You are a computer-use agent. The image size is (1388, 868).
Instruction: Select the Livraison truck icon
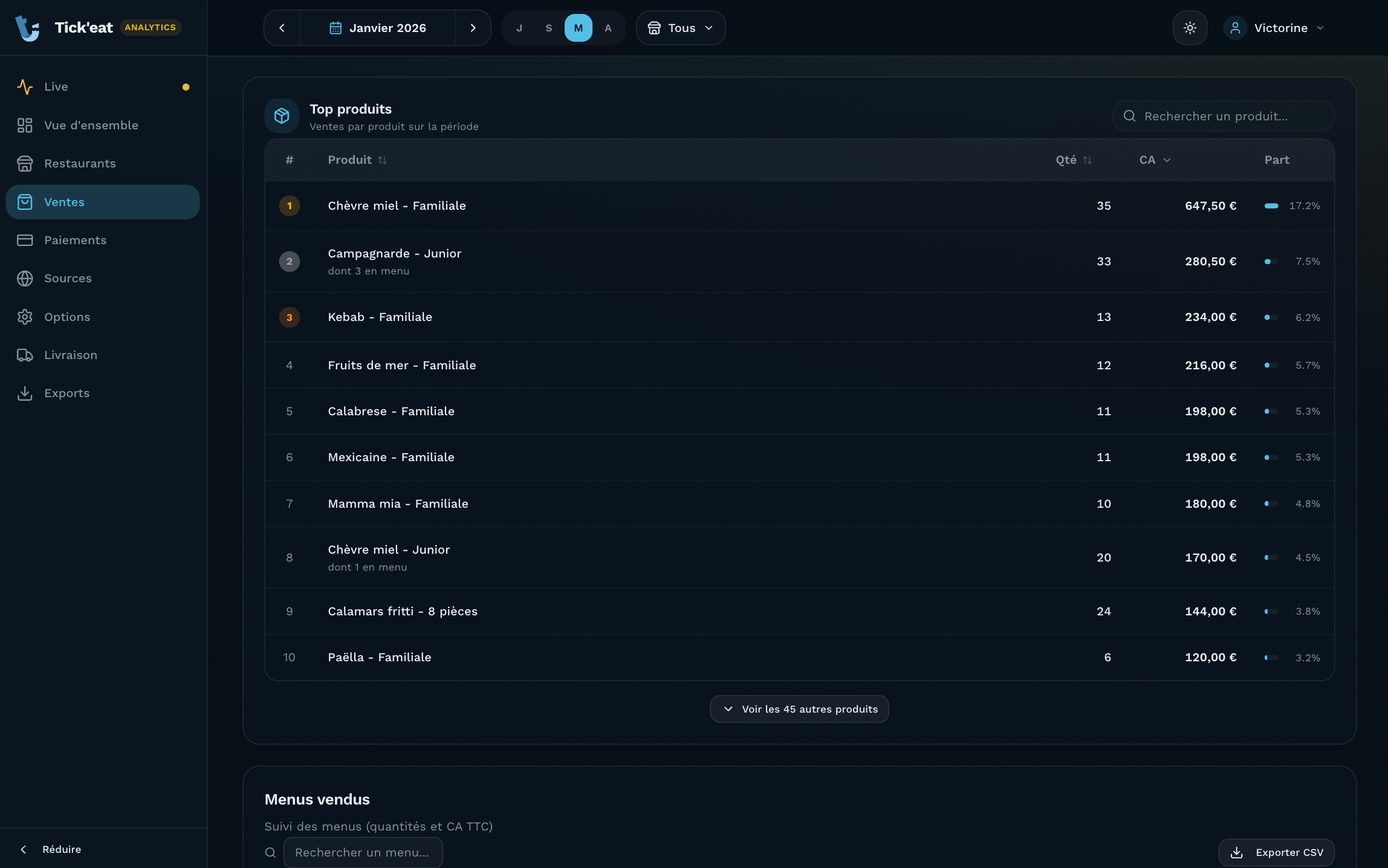click(x=25, y=355)
